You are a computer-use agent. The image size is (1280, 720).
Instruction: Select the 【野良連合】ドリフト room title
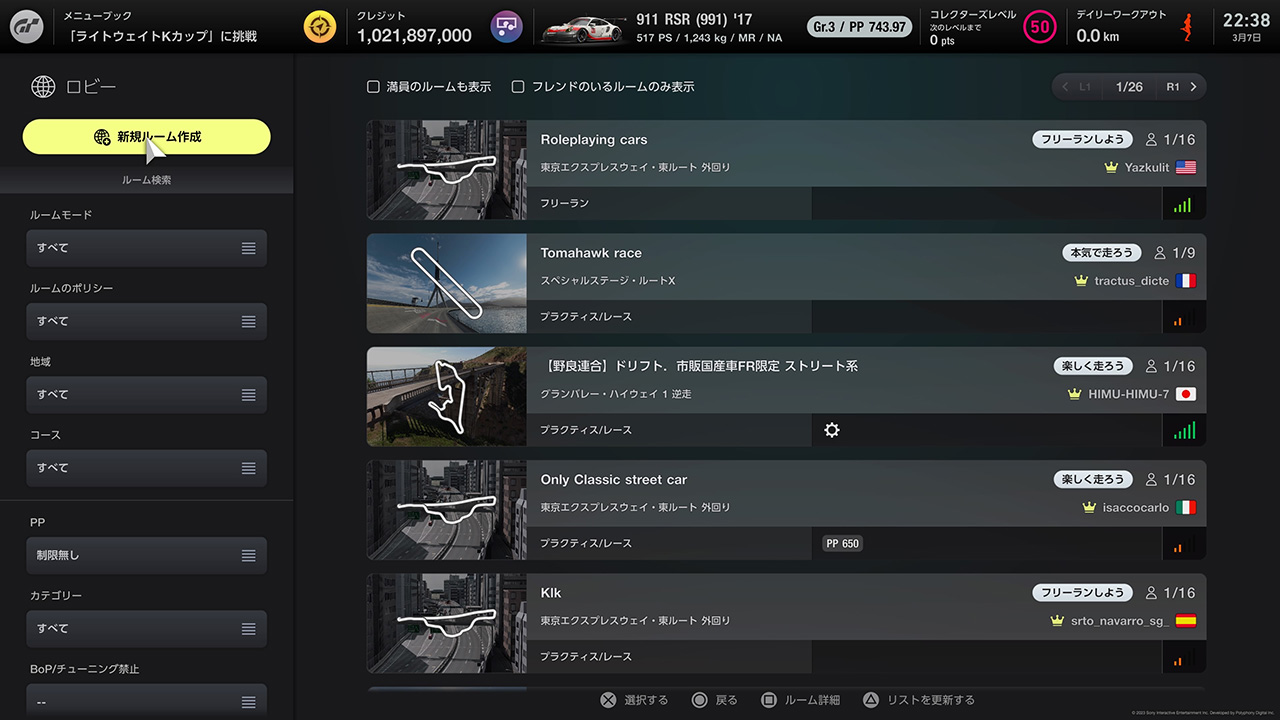[x=699, y=366]
